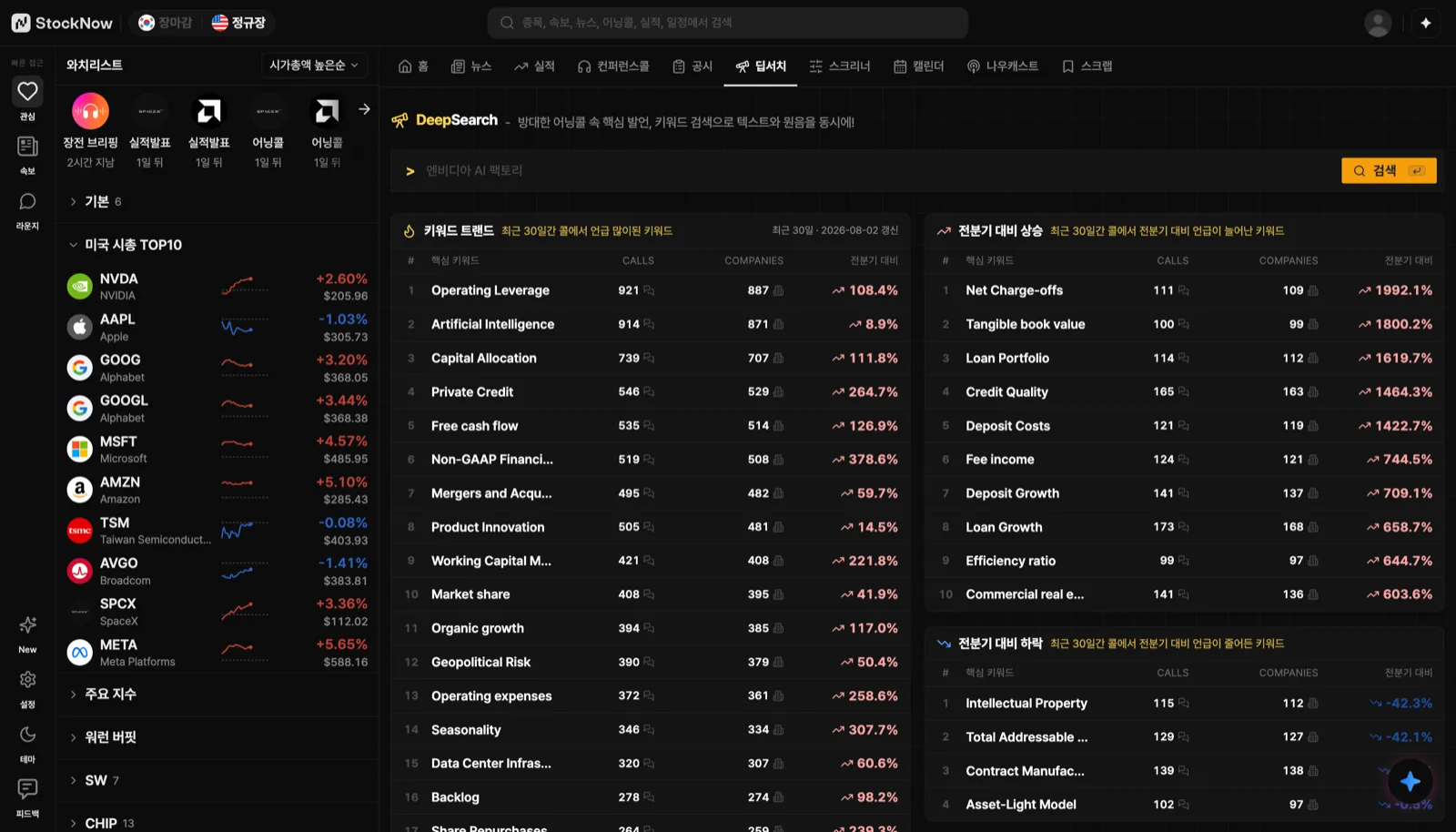Open the Intellectual Property keyword
This screenshot has width=1456, height=832.
pos(1026,703)
